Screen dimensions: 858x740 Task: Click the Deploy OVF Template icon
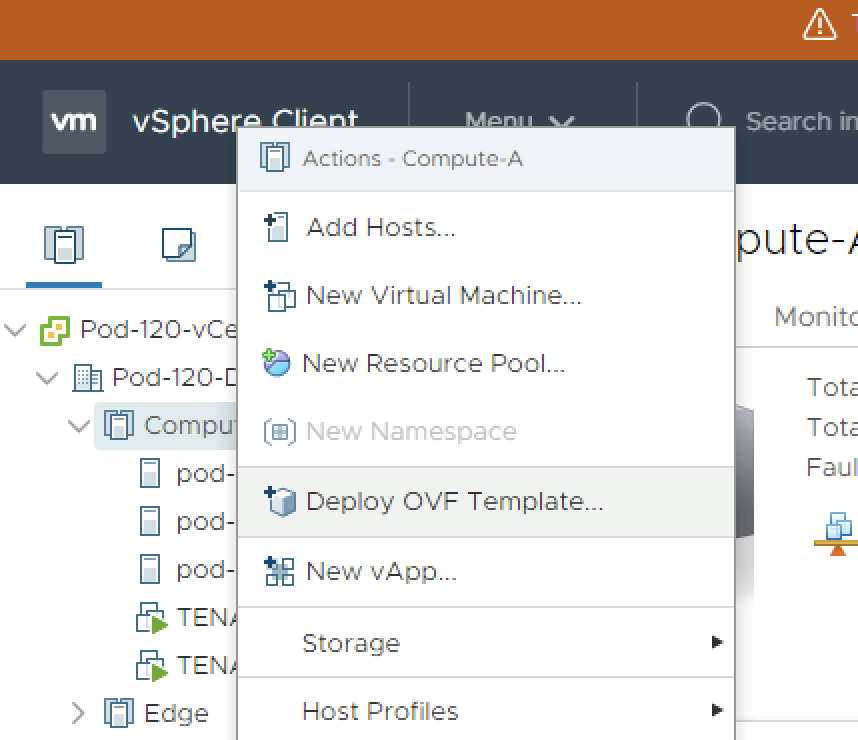[279, 501]
